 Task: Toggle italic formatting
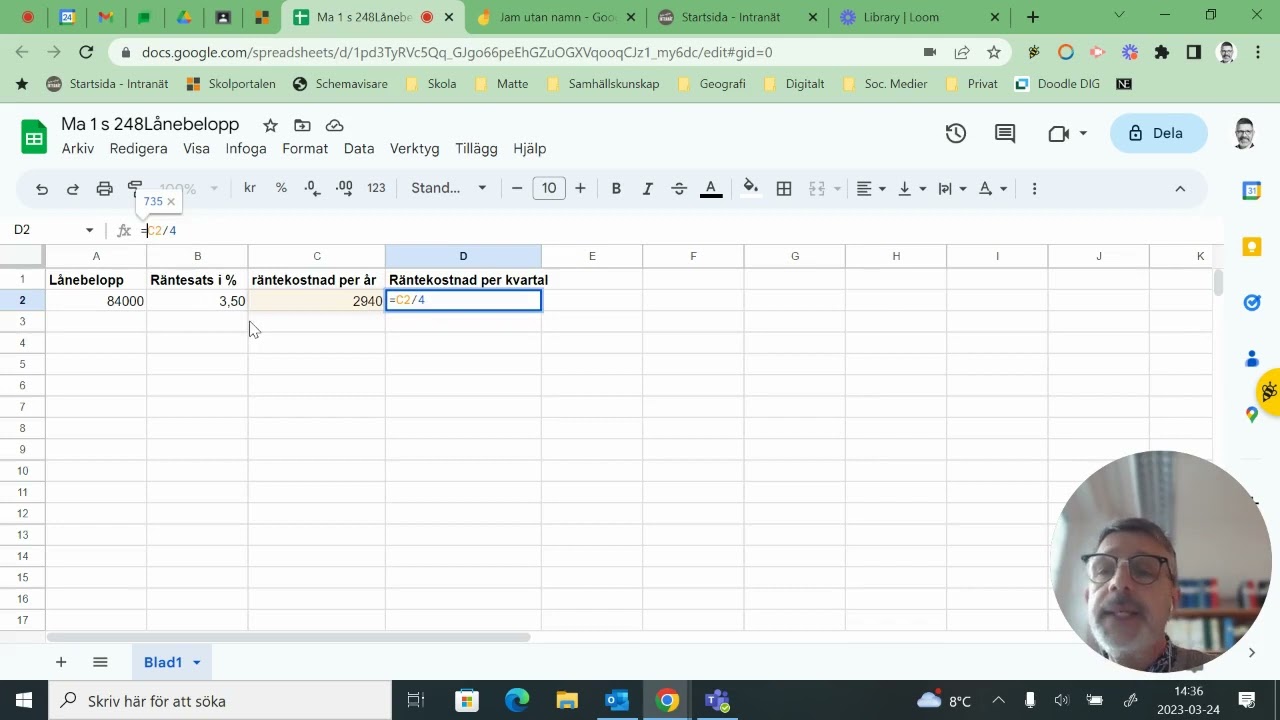tap(647, 188)
